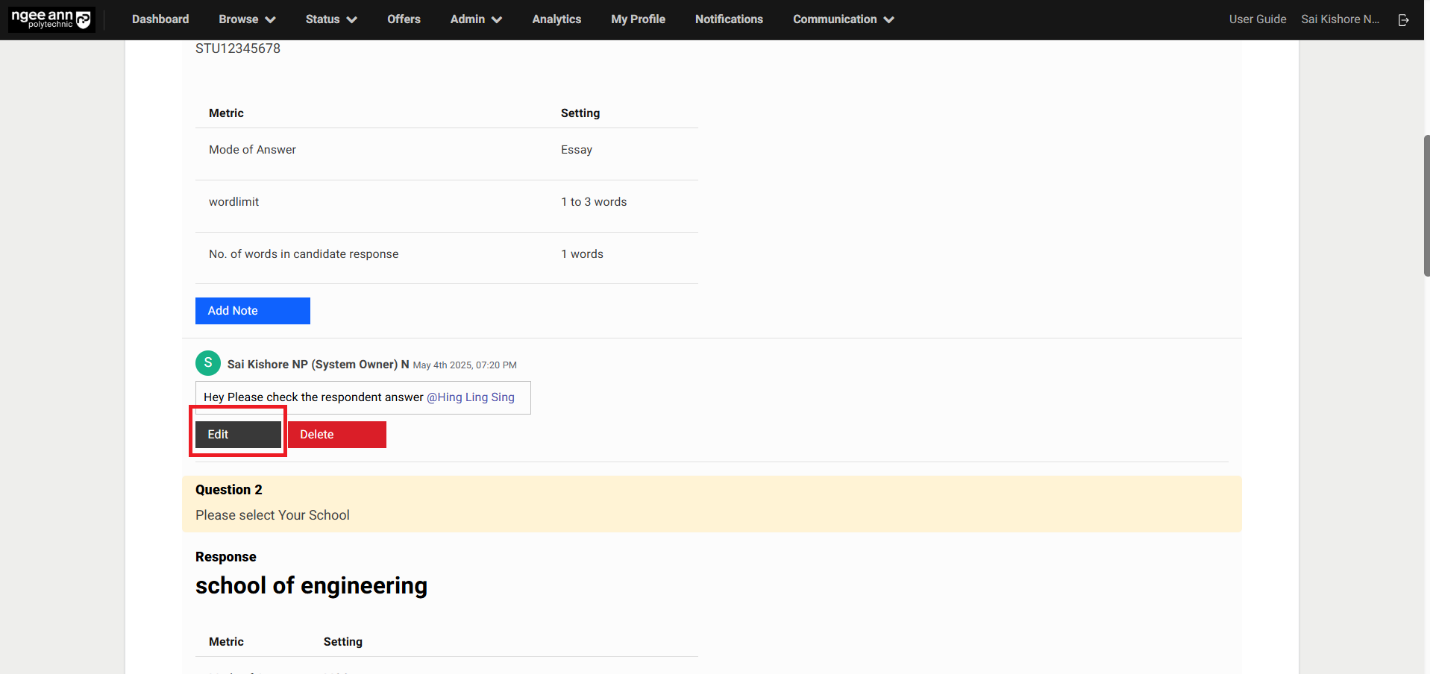1430x674 pixels.
Task: Open the Status dropdown menu
Action: point(331,19)
